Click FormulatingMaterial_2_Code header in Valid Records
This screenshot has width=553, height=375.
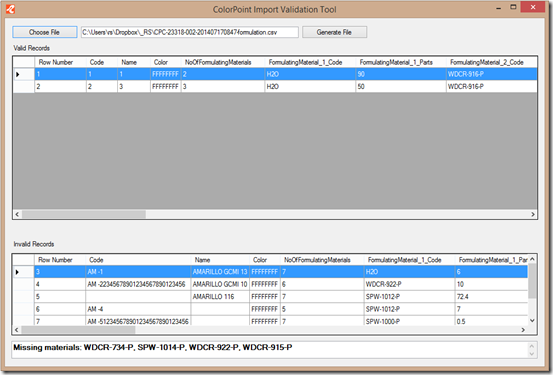click(491, 62)
